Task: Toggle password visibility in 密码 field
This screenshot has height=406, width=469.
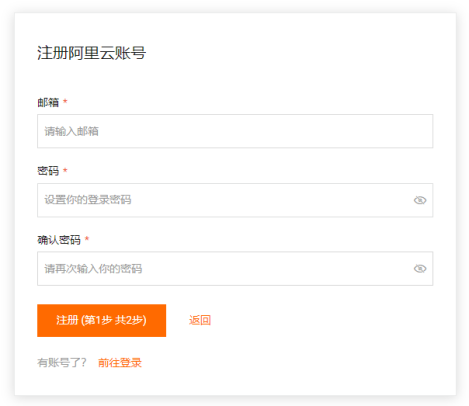Action: coord(420,200)
